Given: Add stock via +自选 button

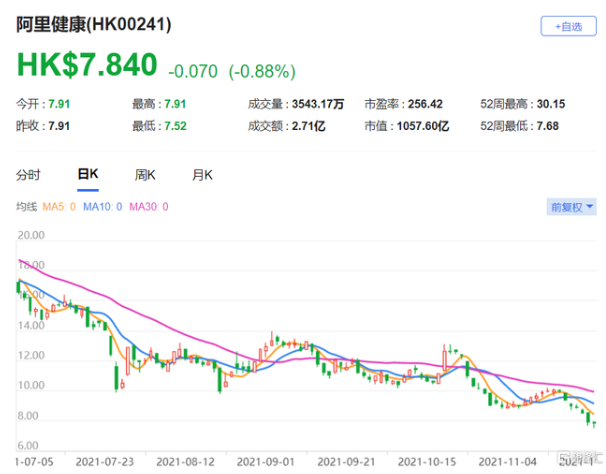Looking at the screenshot, I should (568, 26).
